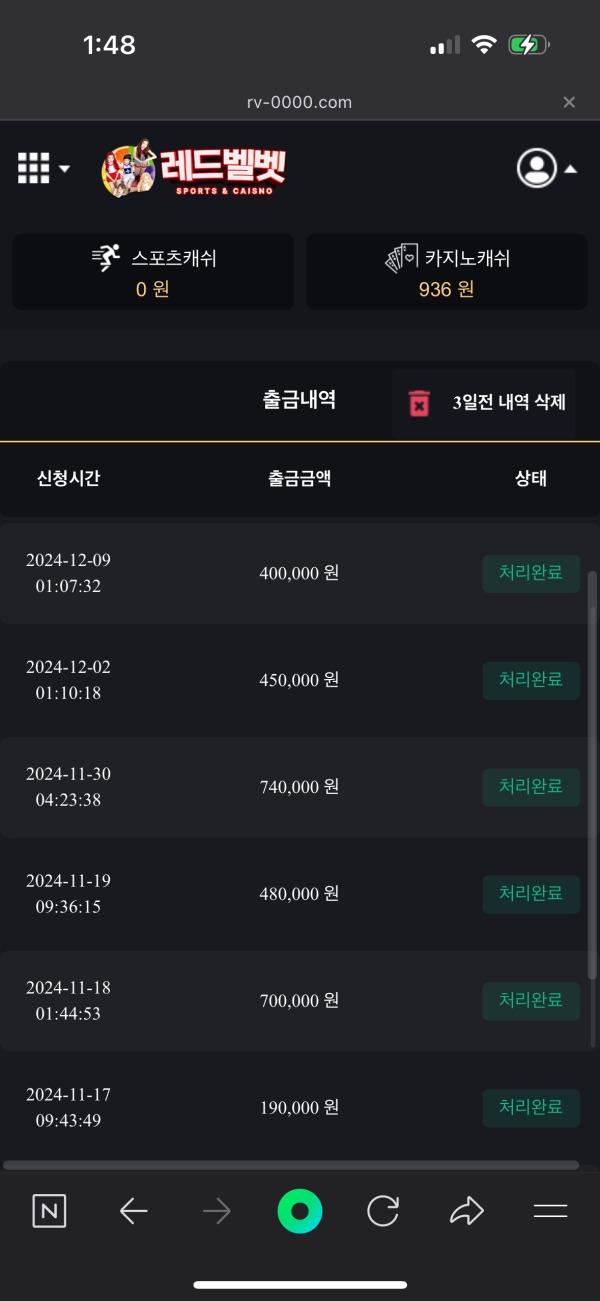Switch to the 출금내역 tab
Image resolution: width=600 pixels, height=1301 pixels.
point(299,400)
